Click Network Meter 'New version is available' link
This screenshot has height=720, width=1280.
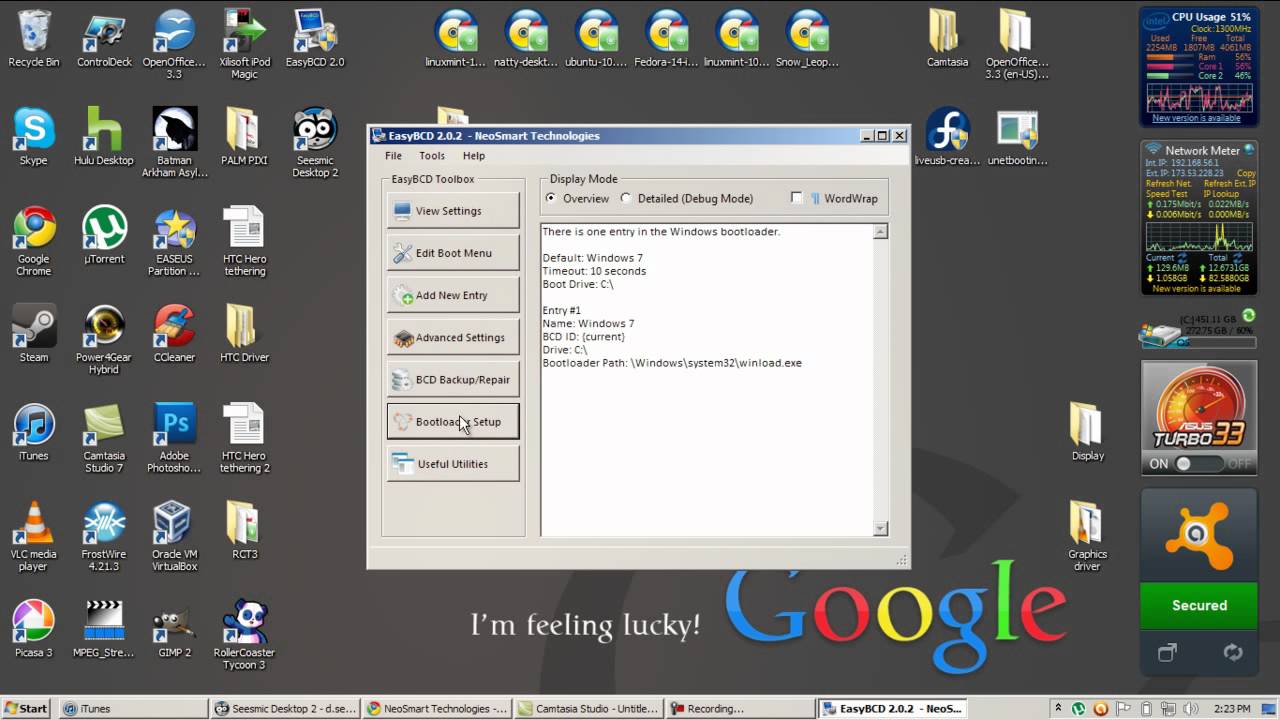(1196, 289)
